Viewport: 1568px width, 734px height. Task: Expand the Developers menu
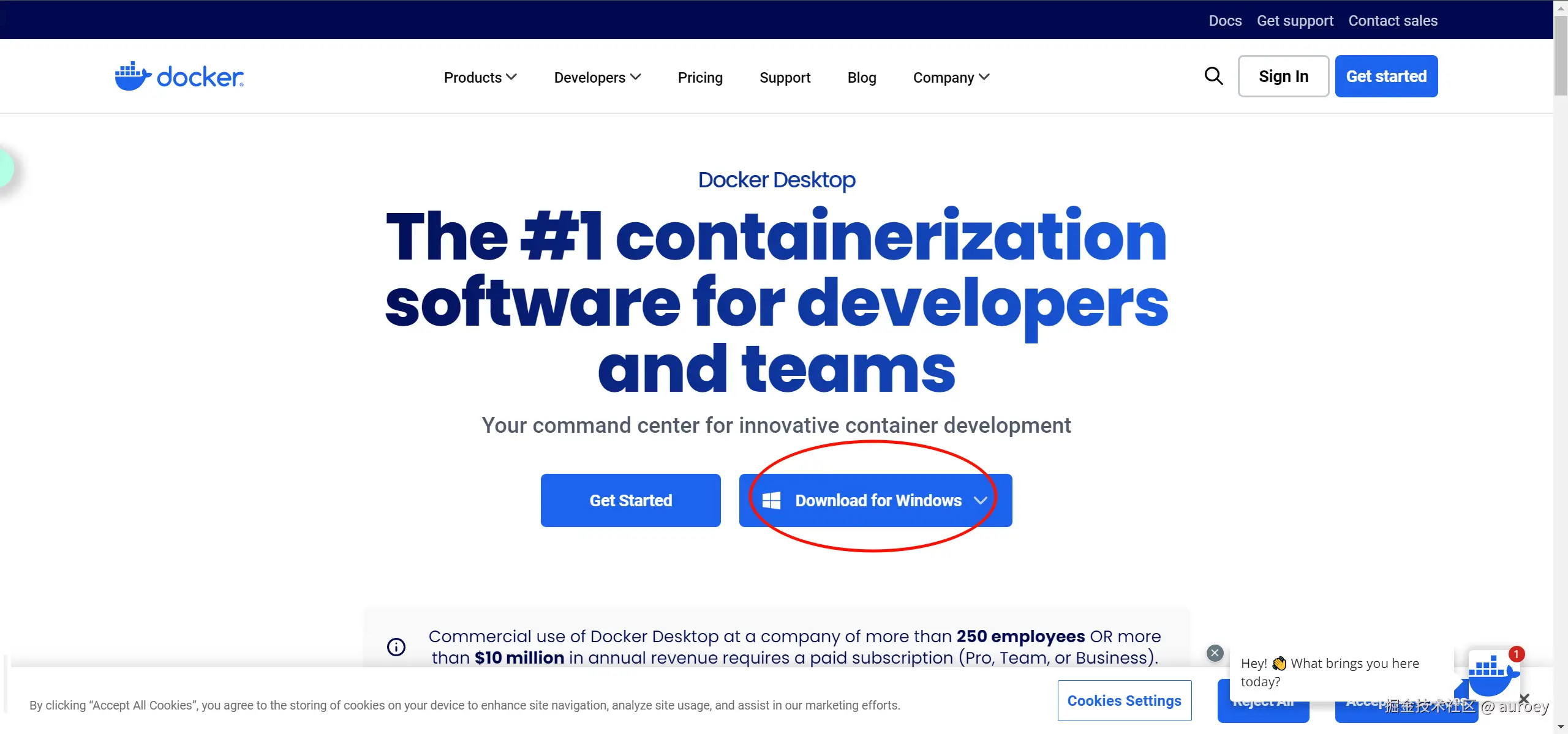(597, 78)
